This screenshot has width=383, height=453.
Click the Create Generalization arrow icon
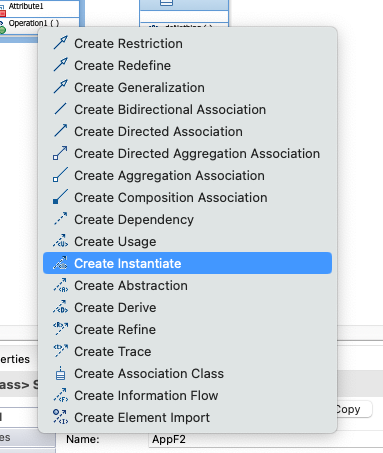pos(60,87)
